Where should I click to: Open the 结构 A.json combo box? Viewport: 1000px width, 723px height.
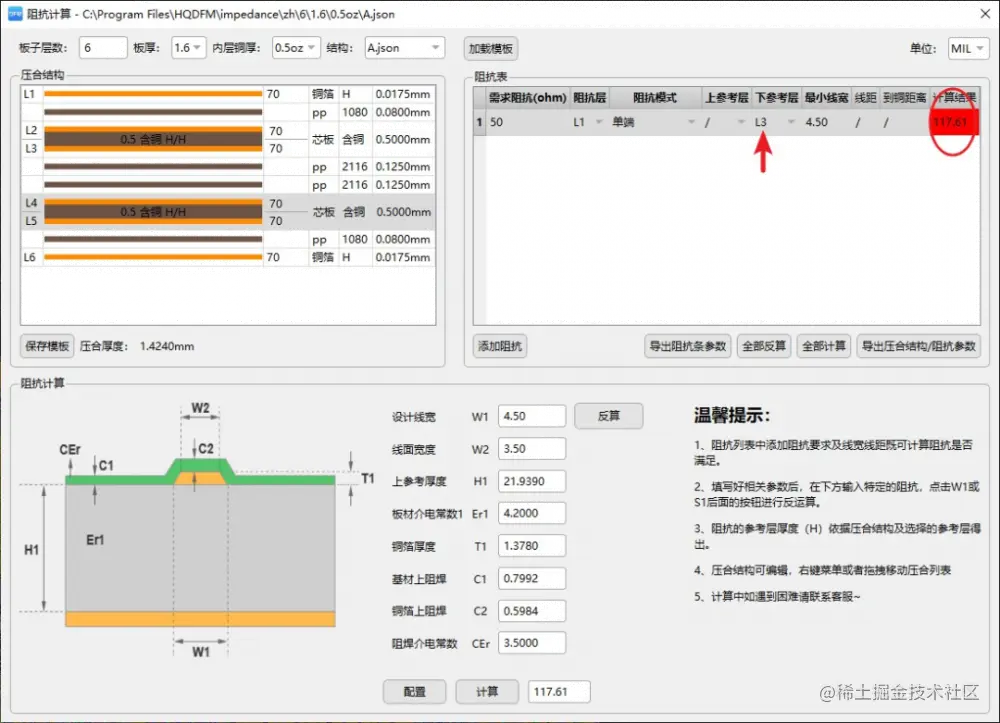click(x=404, y=48)
